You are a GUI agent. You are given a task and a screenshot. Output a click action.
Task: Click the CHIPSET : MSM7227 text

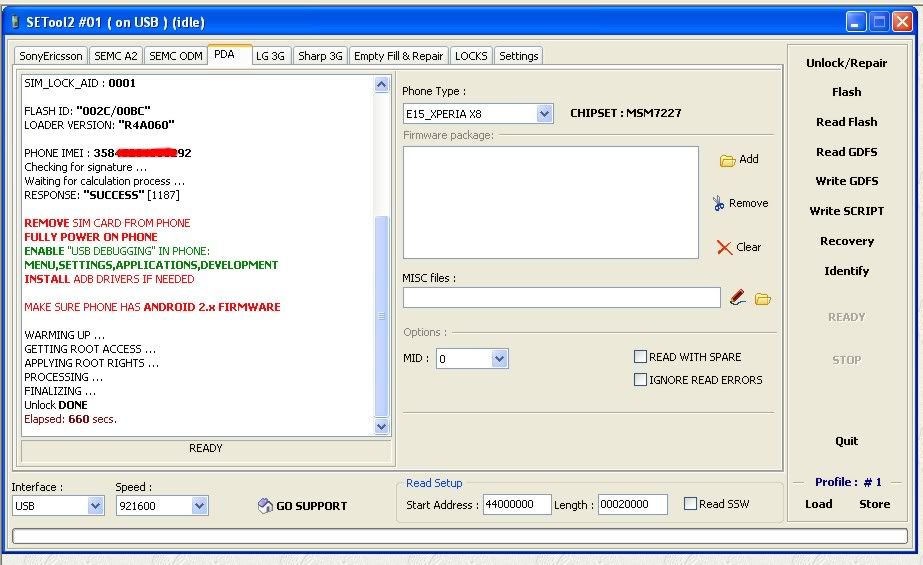626,113
